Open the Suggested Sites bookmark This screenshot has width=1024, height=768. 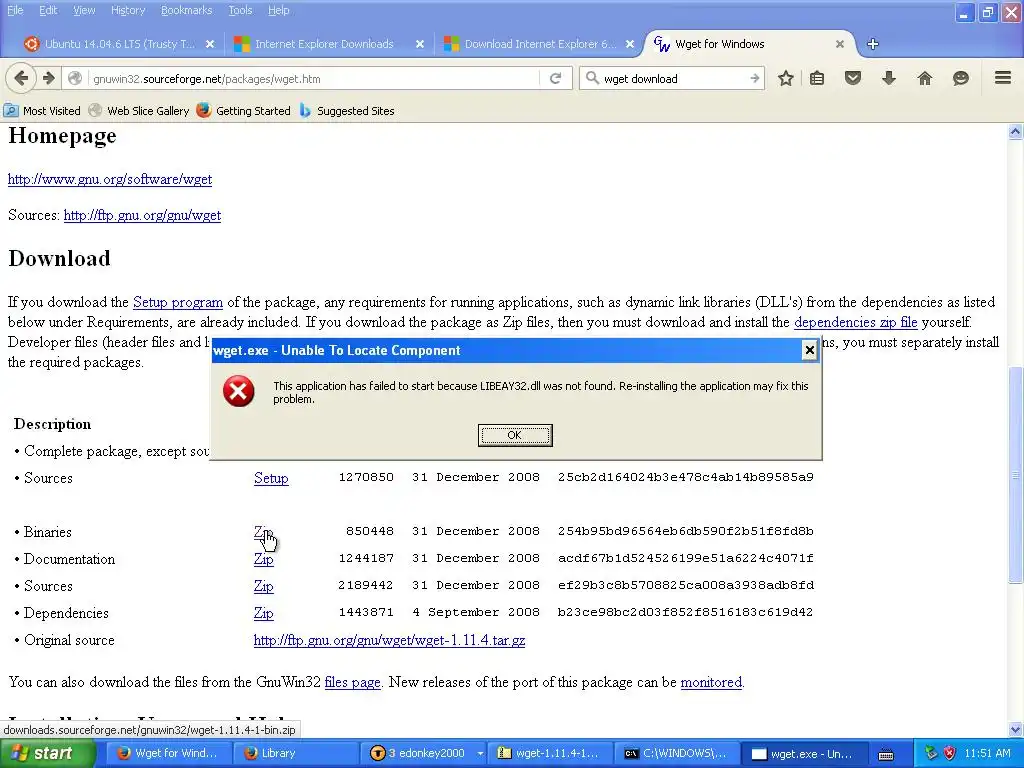pyautogui.click(x=347, y=110)
